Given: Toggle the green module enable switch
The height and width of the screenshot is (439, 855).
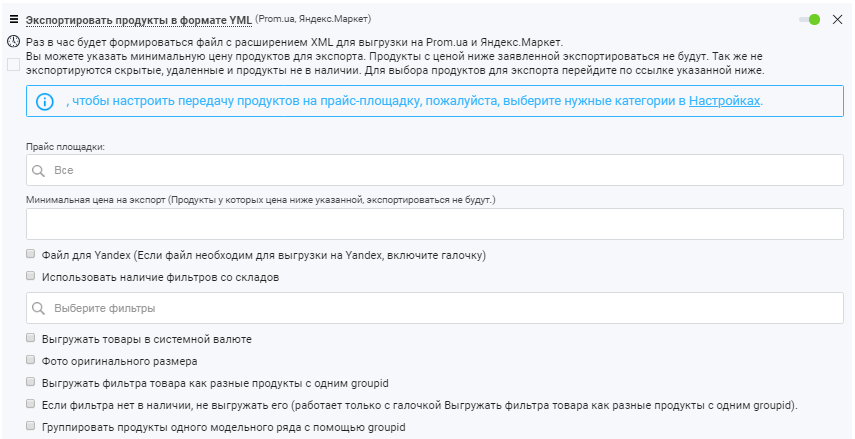Looking at the screenshot, I should point(809,20).
